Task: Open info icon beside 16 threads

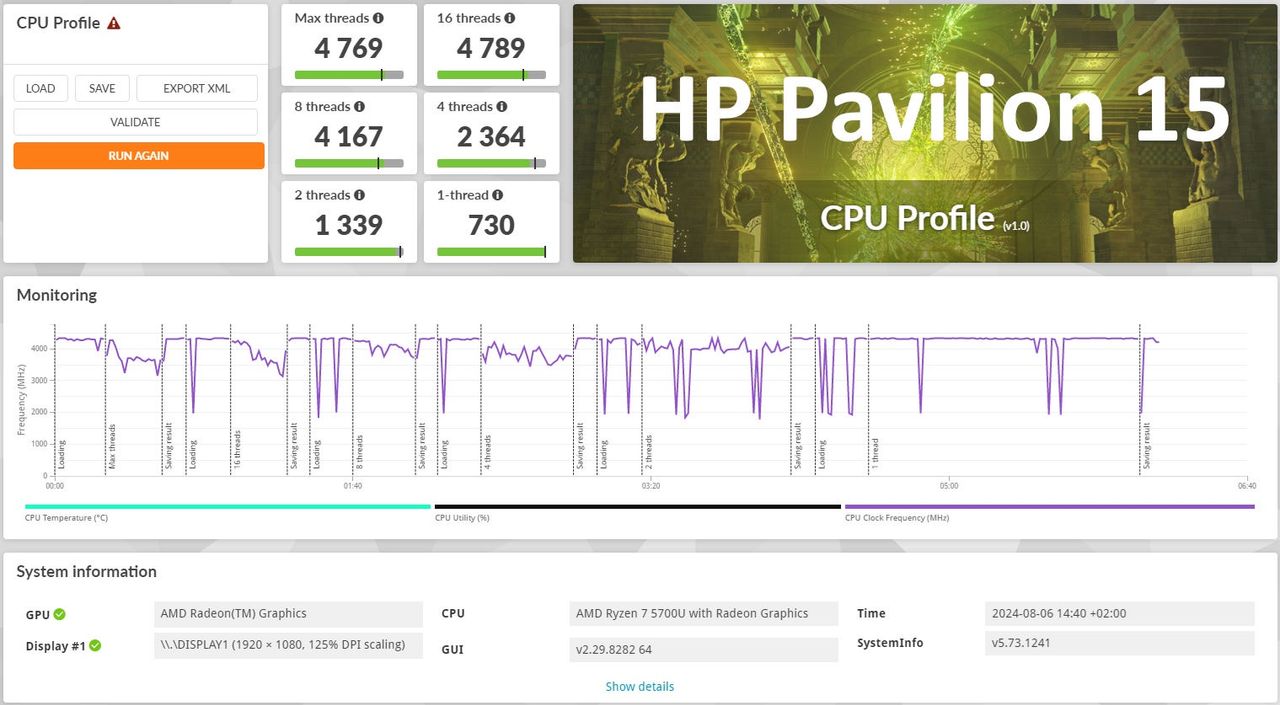Action: [x=510, y=18]
